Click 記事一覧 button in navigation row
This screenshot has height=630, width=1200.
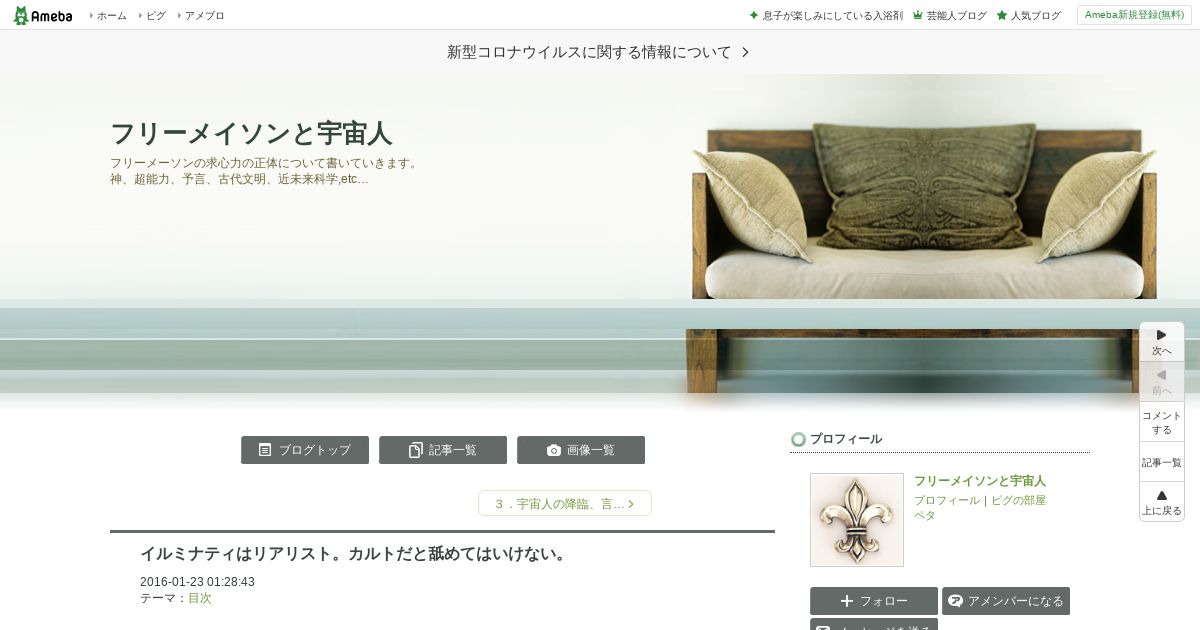pyautogui.click(x=443, y=450)
